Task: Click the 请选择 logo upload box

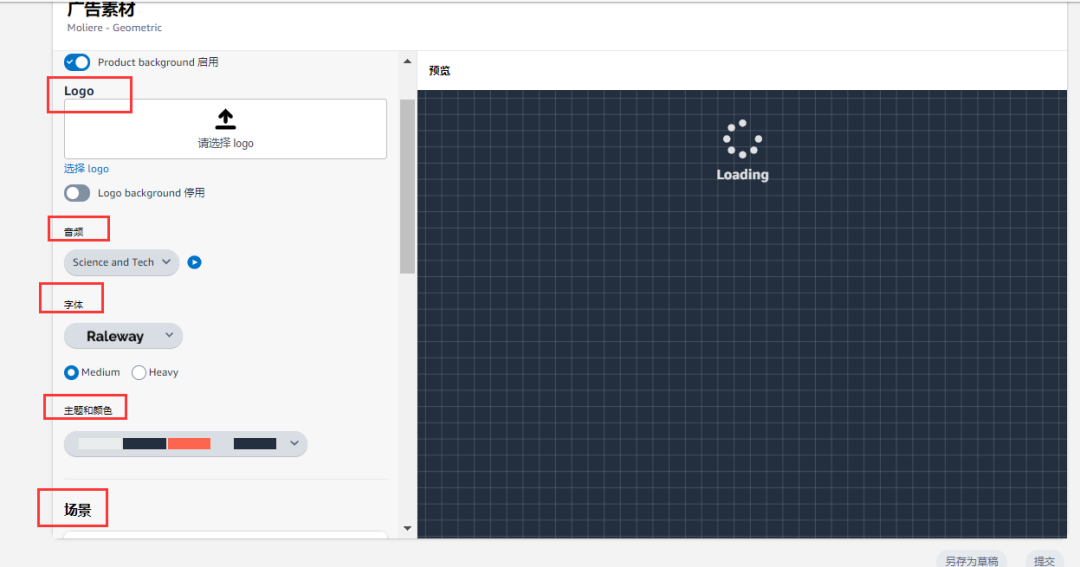Action: 225,129
